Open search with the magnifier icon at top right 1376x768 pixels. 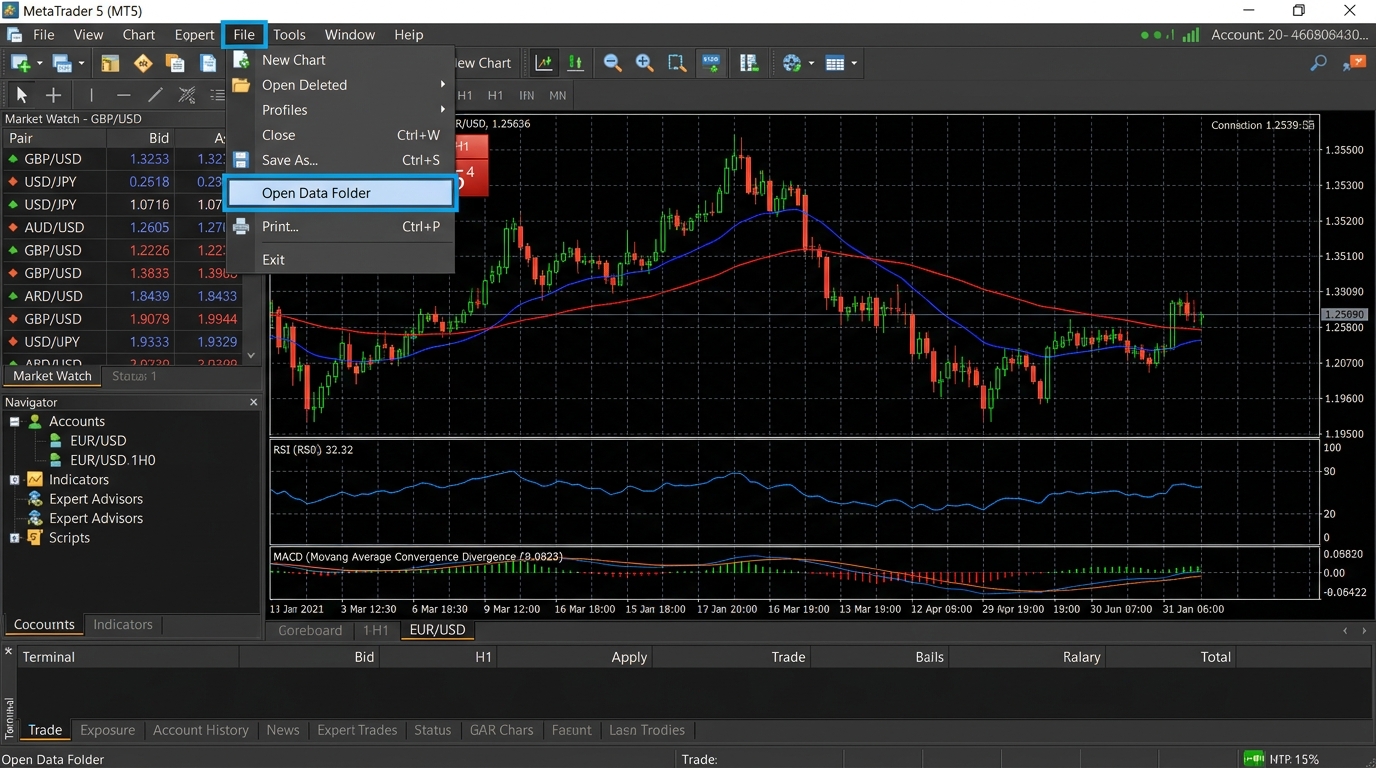click(x=1318, y=63)
